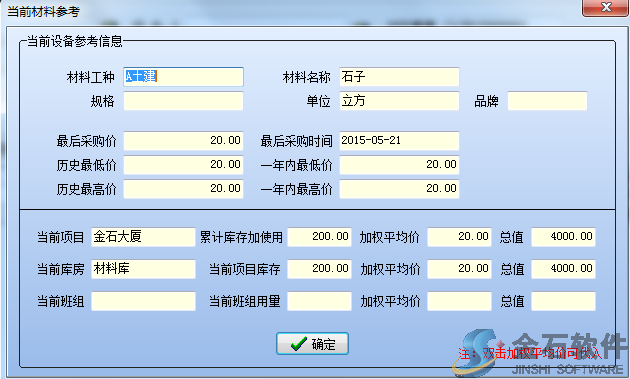The image size is (630, 379).
Task: Select the 材料工种 input field
Action: point(183,77)
